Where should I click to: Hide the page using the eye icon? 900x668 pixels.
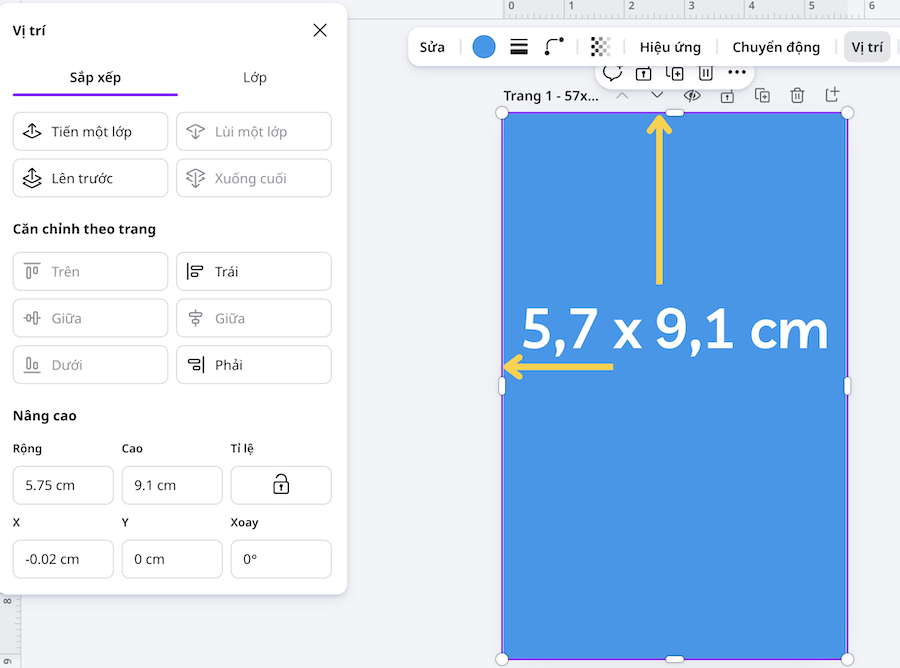point(692,96)
